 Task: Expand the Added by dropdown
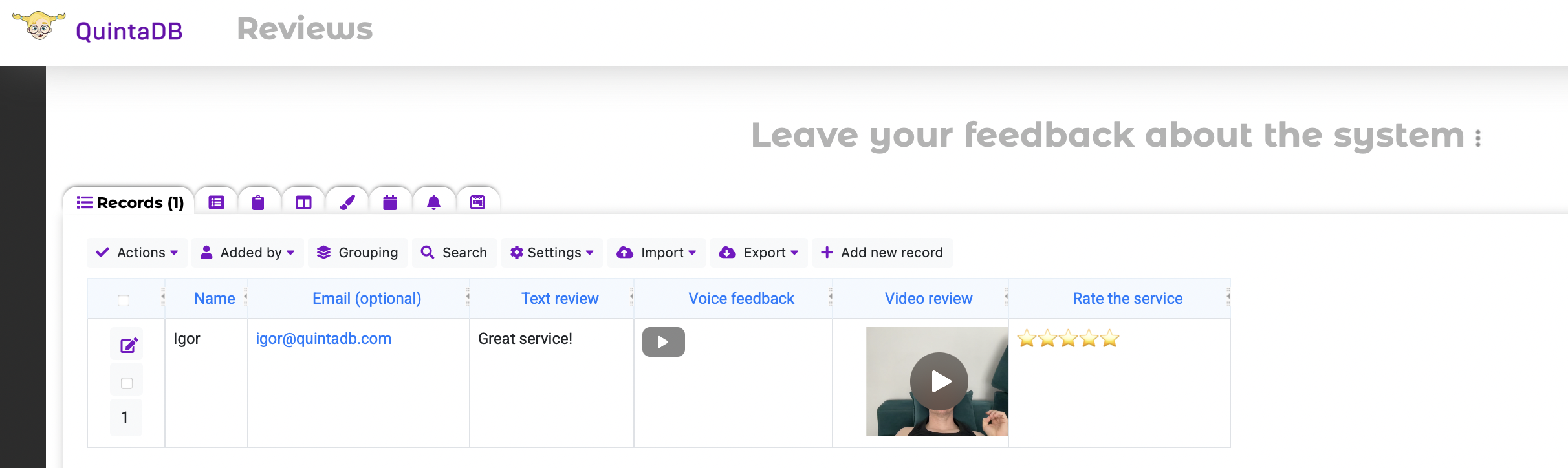point(248,253)
